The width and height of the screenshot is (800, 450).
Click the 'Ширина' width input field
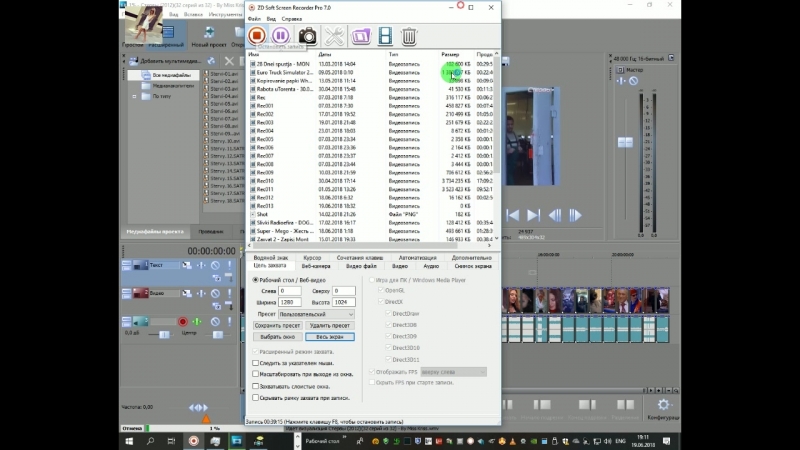coord(289,302)
